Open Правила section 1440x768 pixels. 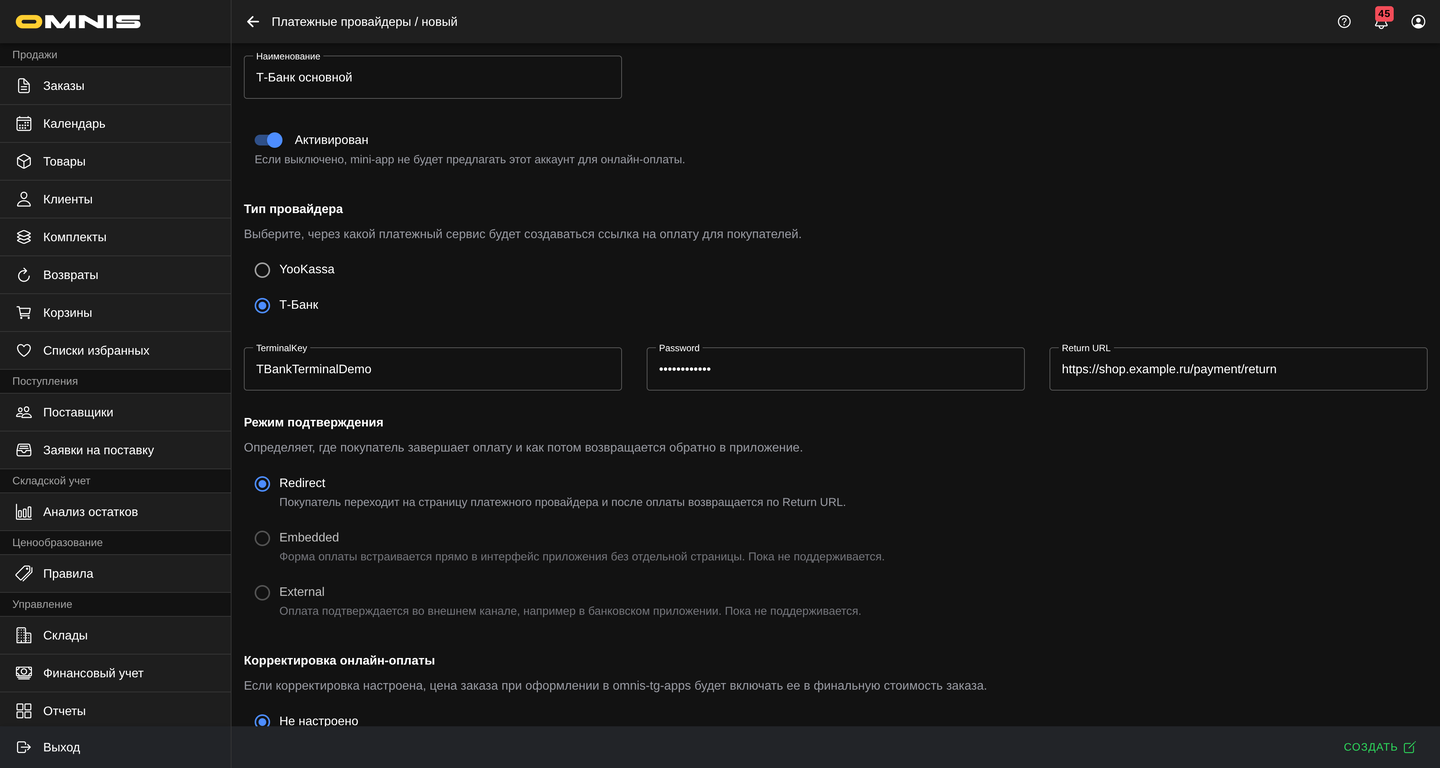tap(115, 574)
